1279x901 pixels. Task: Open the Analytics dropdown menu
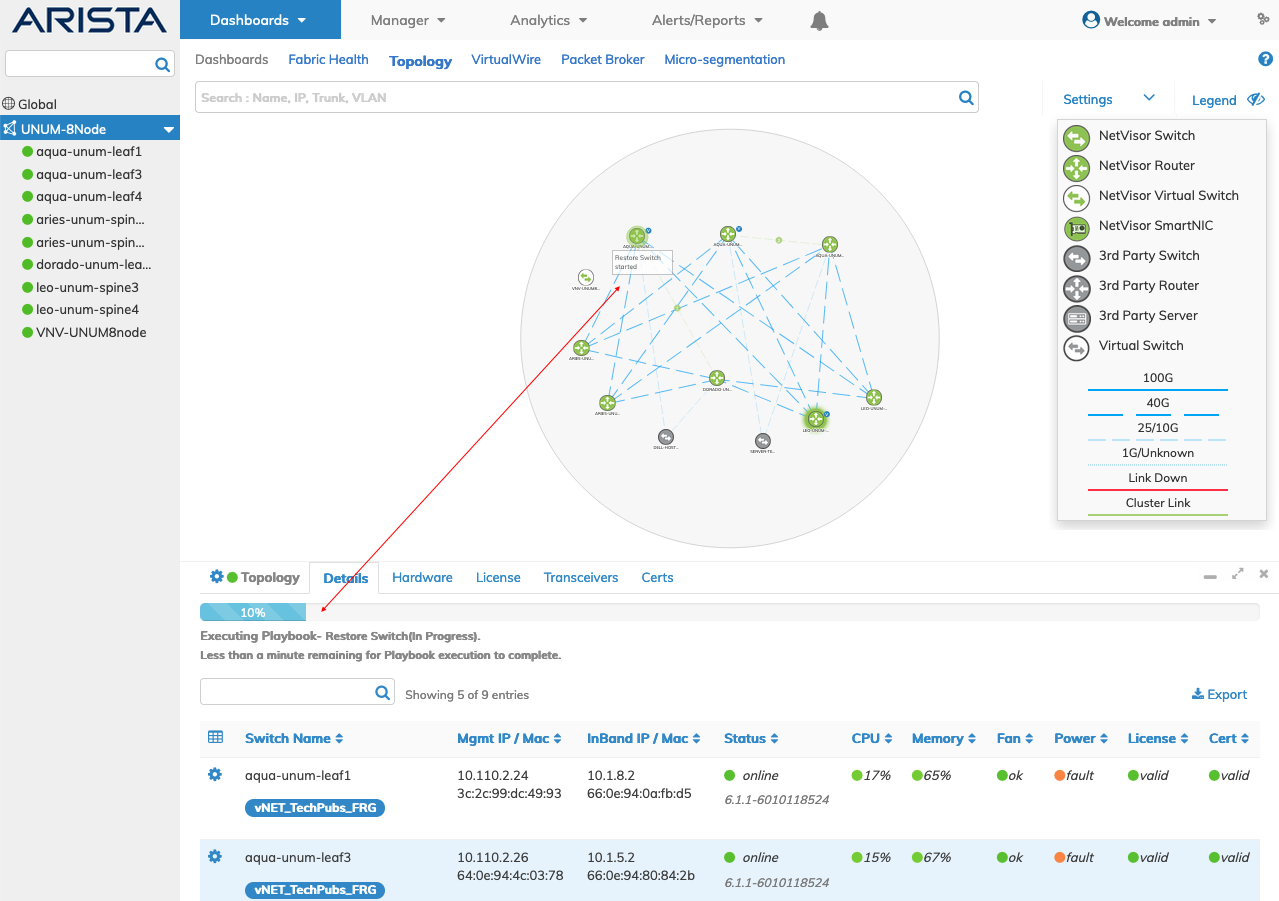pyautogui.click(x=549, y=20)
